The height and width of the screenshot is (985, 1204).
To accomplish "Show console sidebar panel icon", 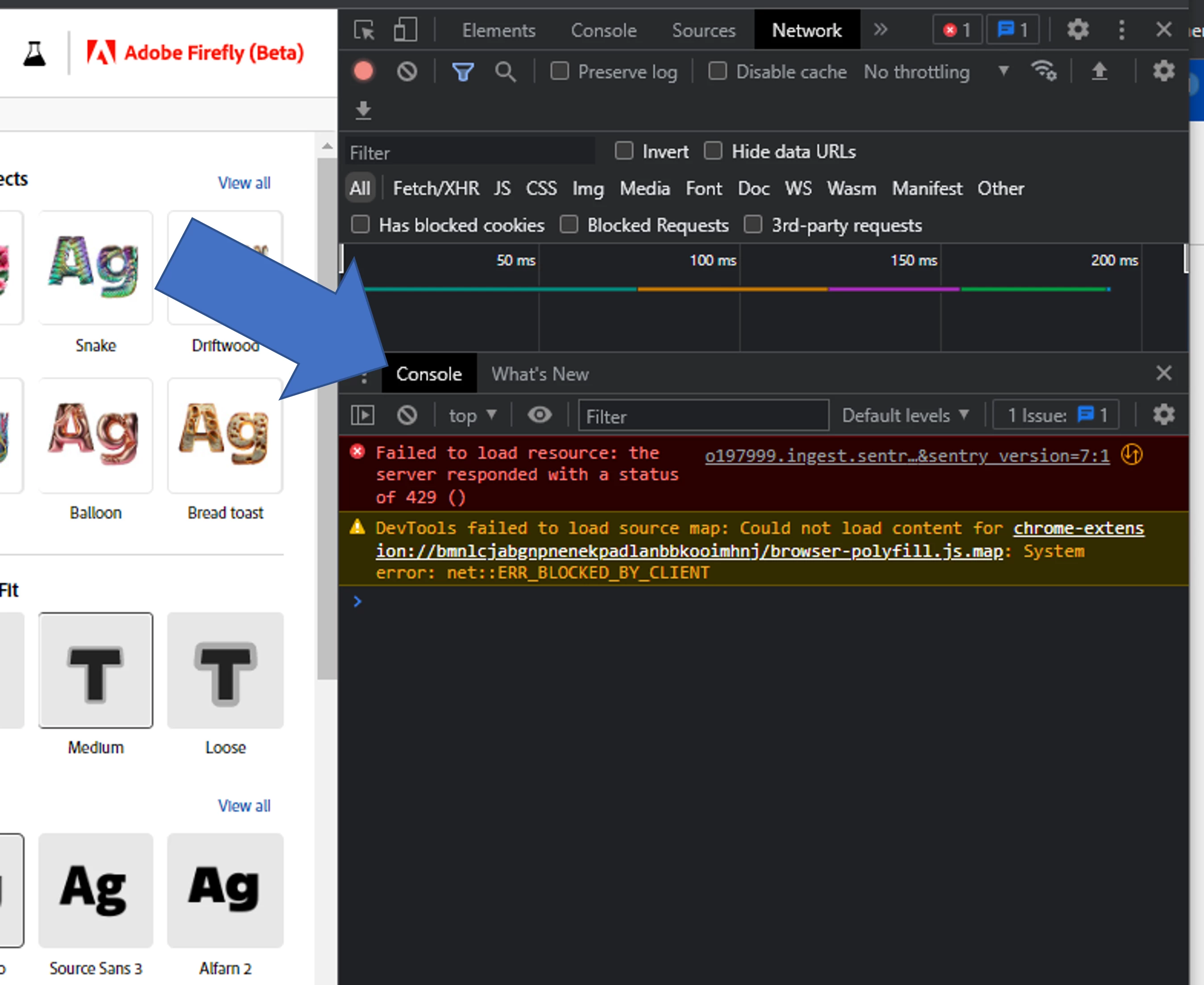I will (x=362, y=416).
